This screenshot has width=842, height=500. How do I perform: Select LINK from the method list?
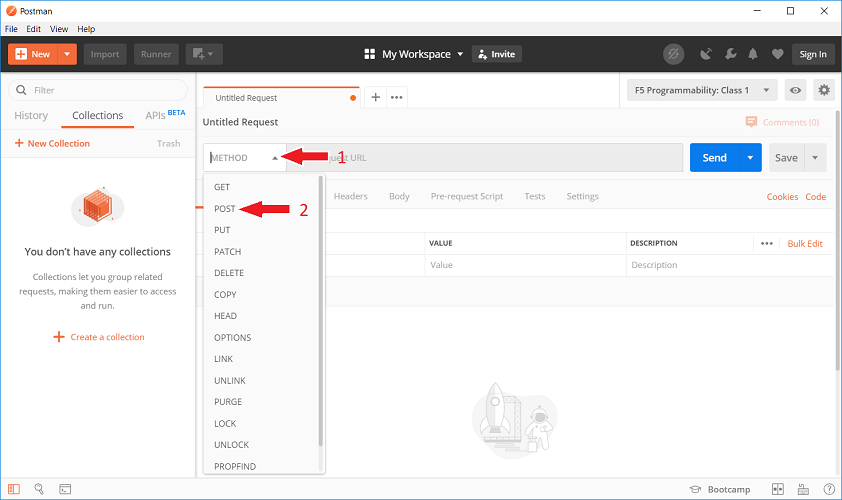[262, 359]
